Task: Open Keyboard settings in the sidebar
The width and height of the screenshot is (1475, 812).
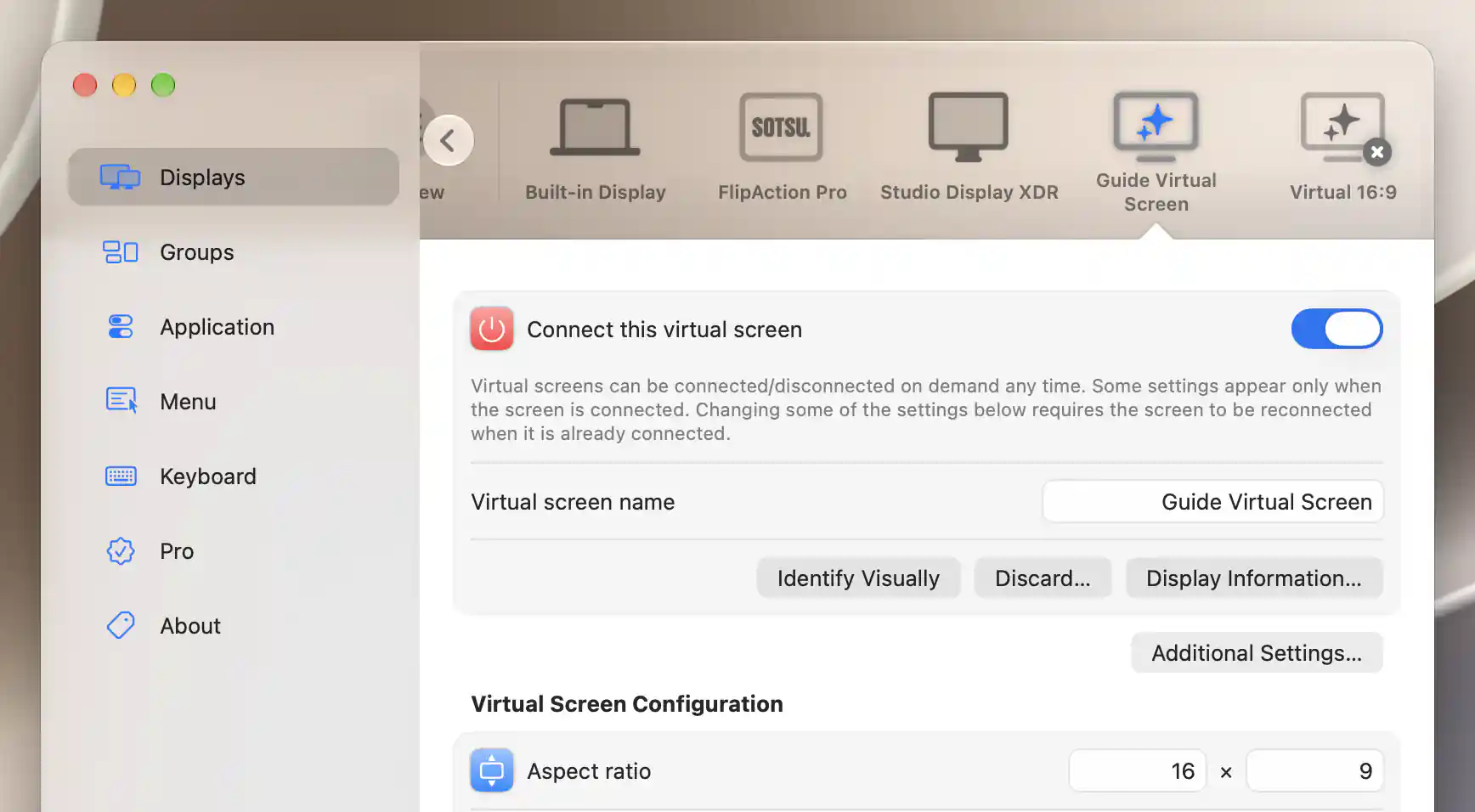Action: point(234,476)
